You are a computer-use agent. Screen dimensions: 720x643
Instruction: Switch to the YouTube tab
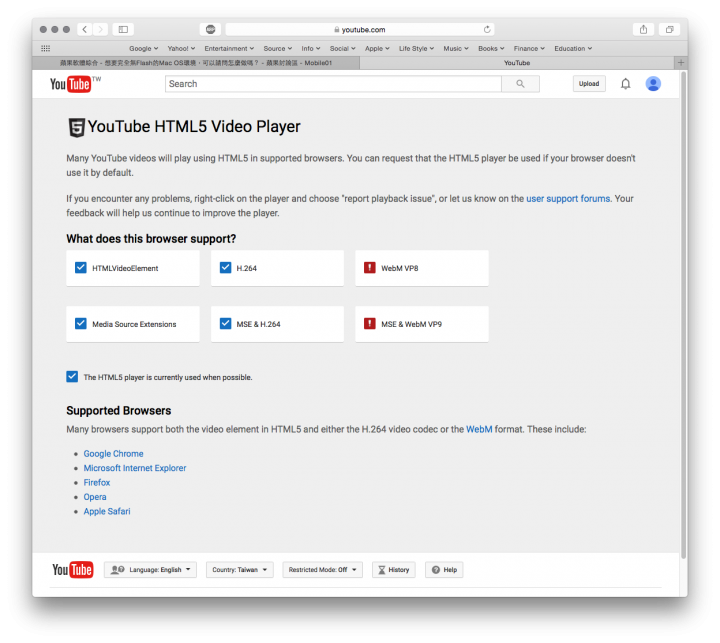click(517, 63)
